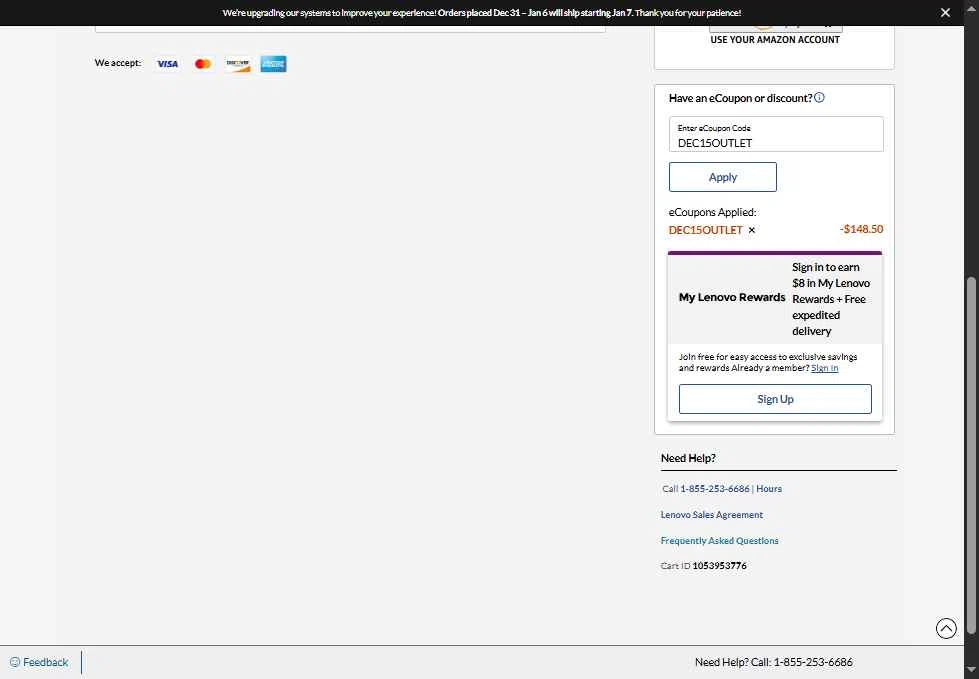
Task: Open the Sign in link for members
Action: (x=824, y=368)
